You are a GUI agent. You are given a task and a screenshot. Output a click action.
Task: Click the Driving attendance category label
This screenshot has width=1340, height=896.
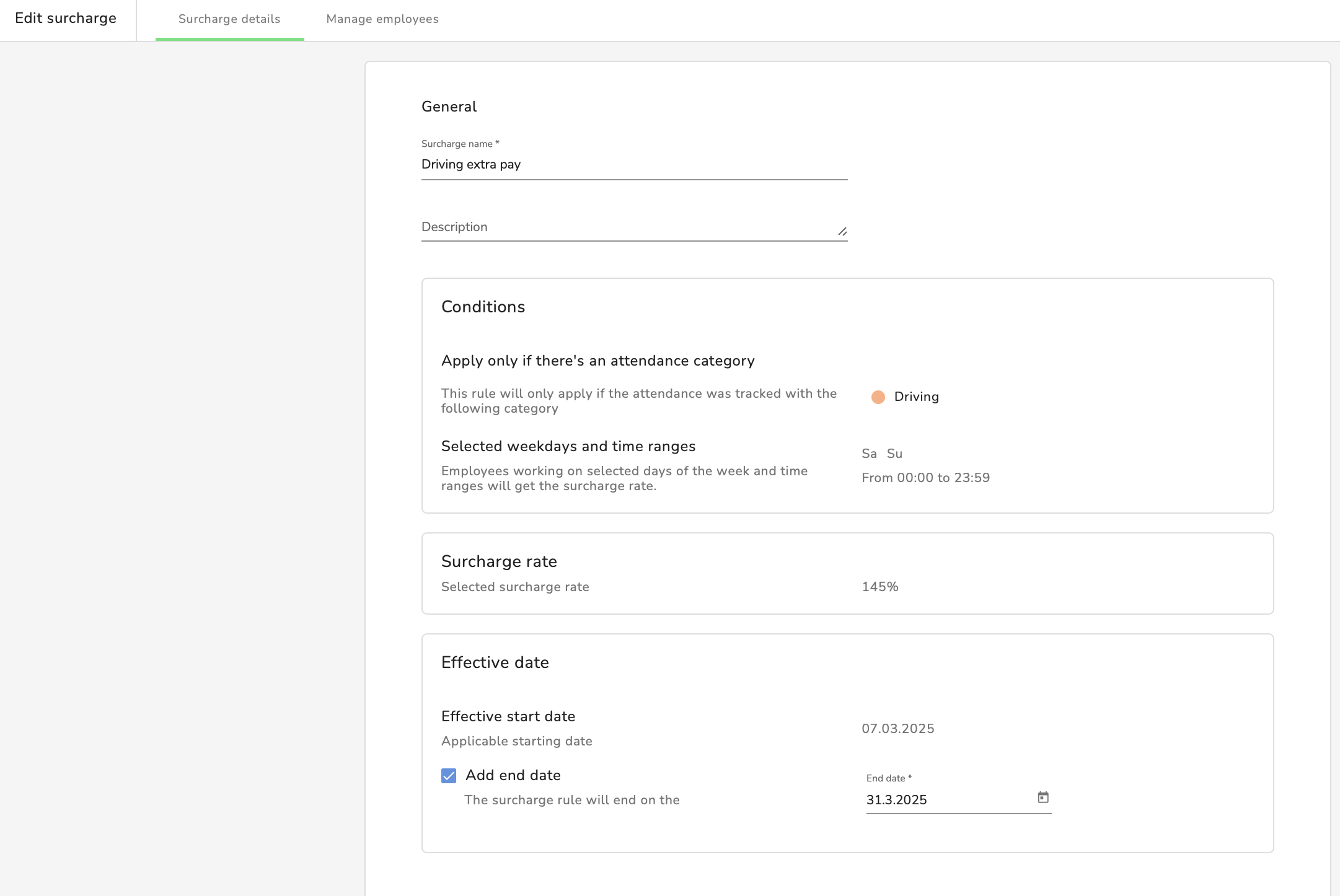coord(916,397)
